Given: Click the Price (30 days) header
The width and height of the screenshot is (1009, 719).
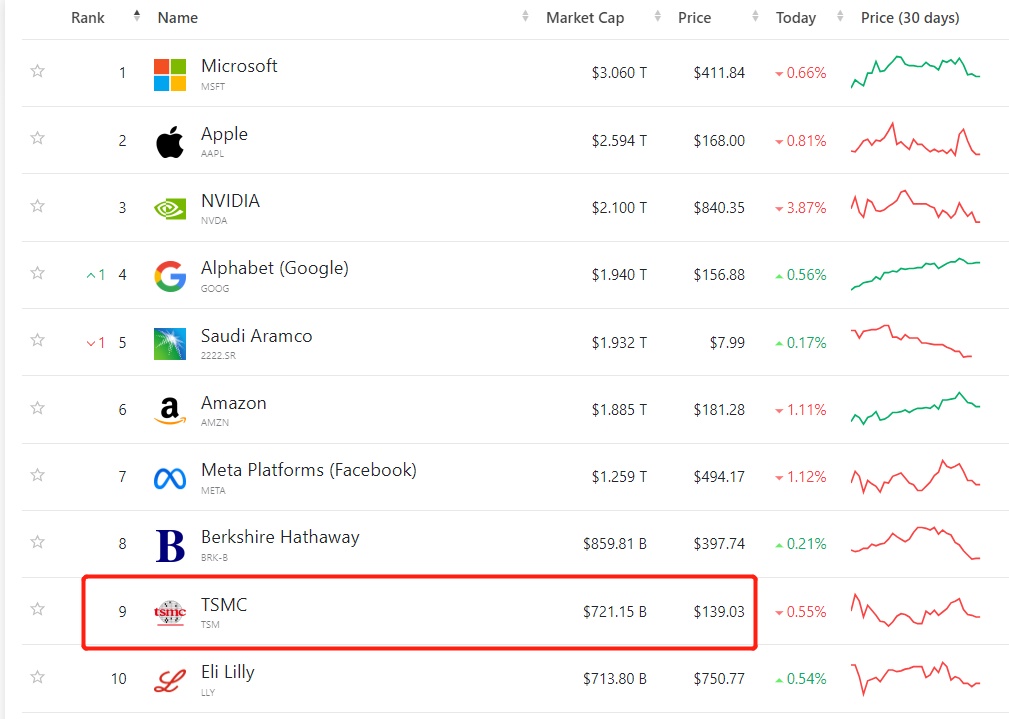Looking at the screenshot, I should [910, 17].
